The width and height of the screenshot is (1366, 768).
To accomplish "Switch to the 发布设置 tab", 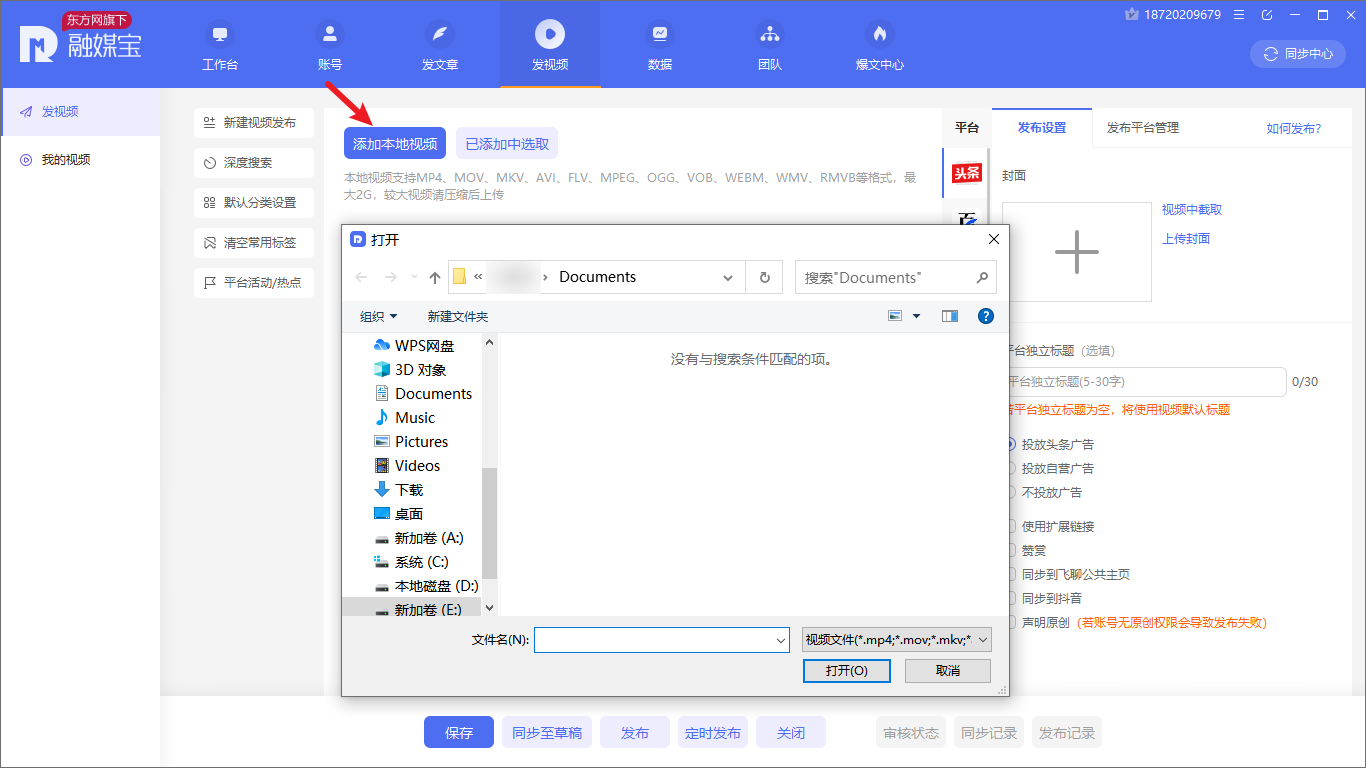I will tap(1042, 128).
